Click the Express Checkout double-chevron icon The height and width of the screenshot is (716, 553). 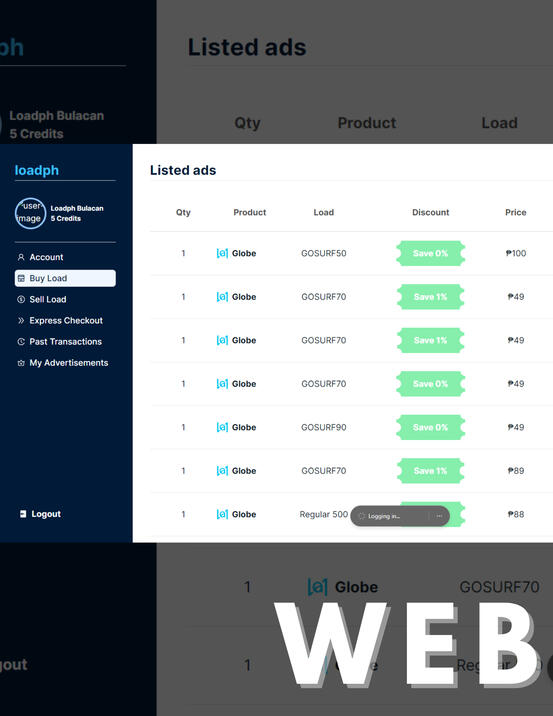pyautogui.click(x=21, y=321)
